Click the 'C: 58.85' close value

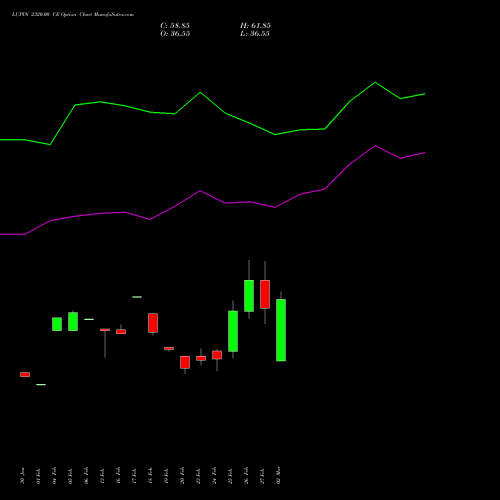click(175, 26)
